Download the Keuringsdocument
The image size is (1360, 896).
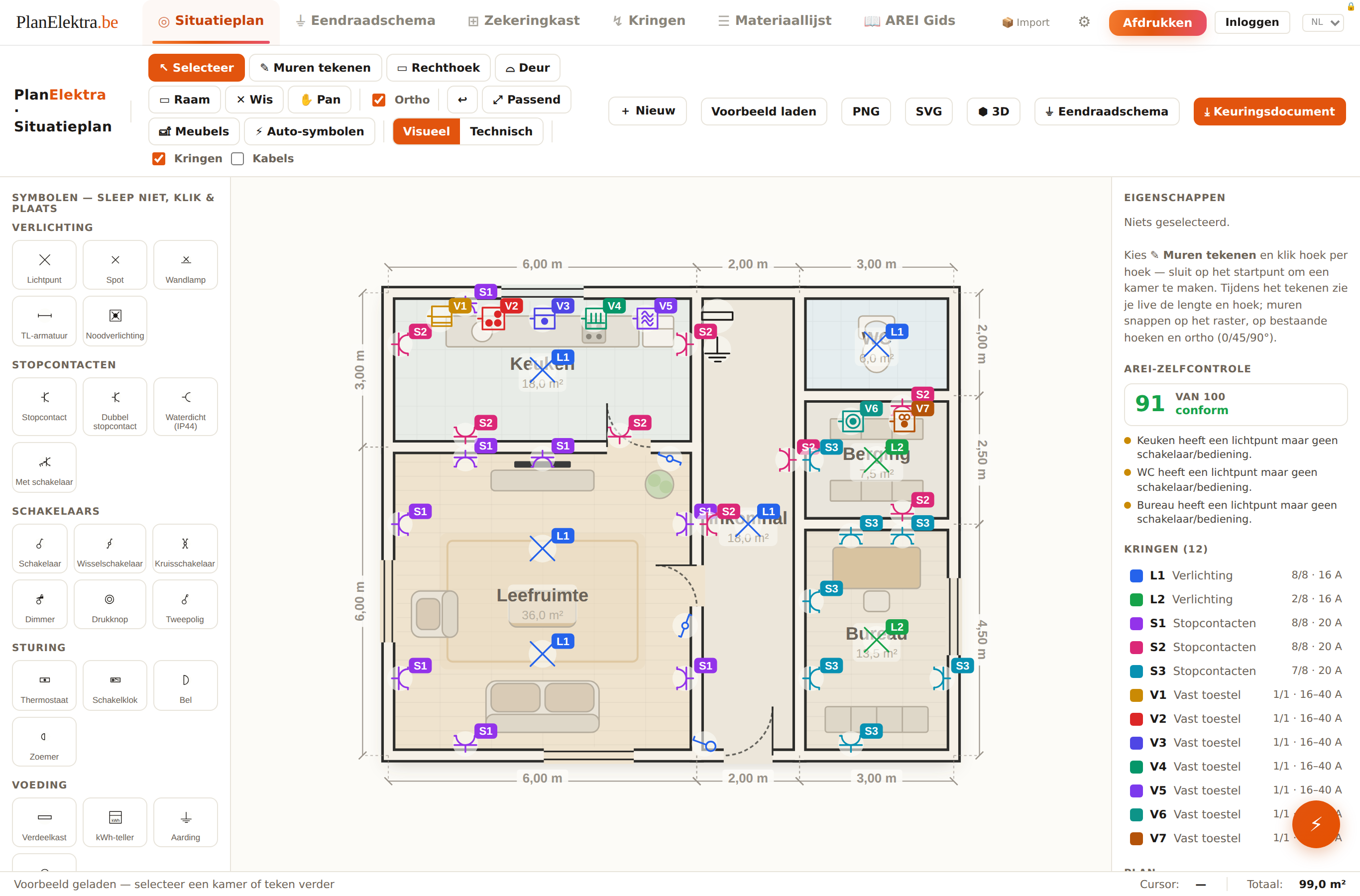[x=1269, y=112]
